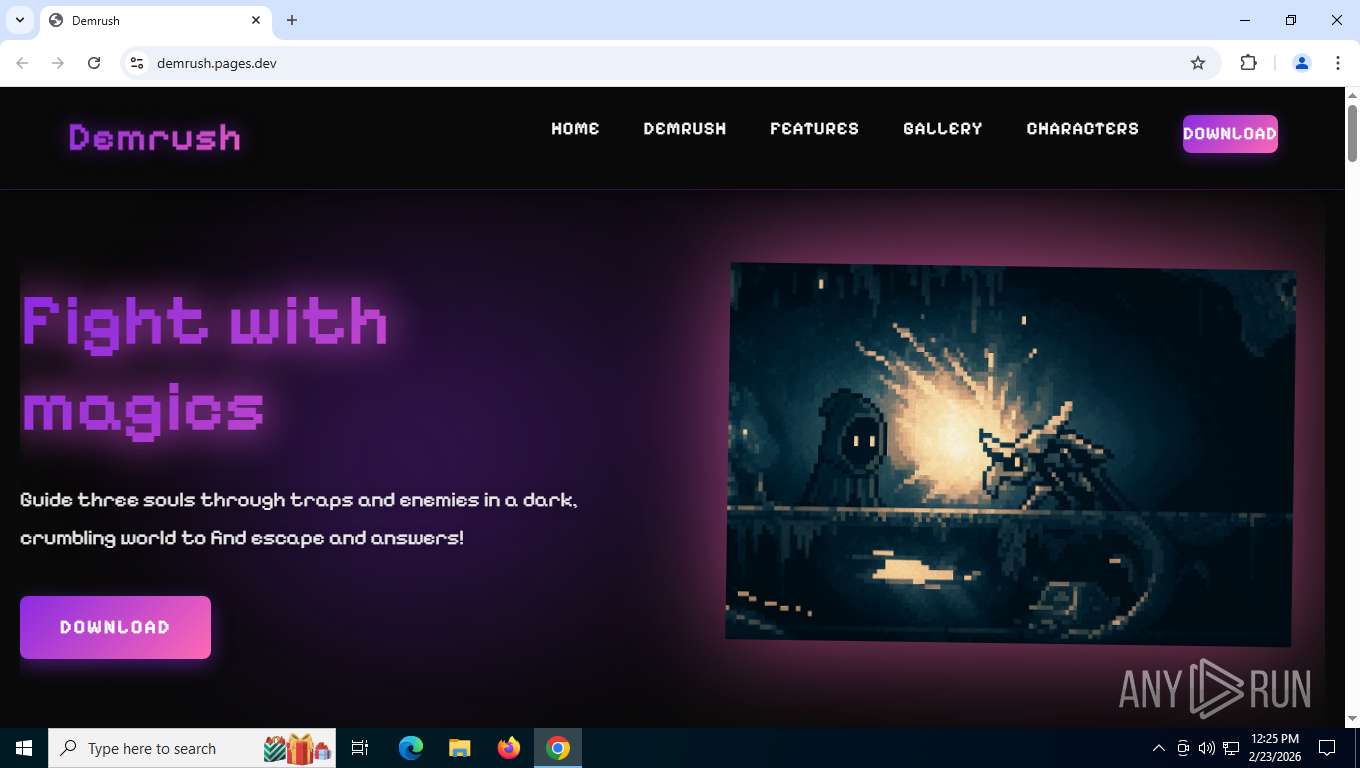Minimize the Chrome window

[x=1245, y=20]
